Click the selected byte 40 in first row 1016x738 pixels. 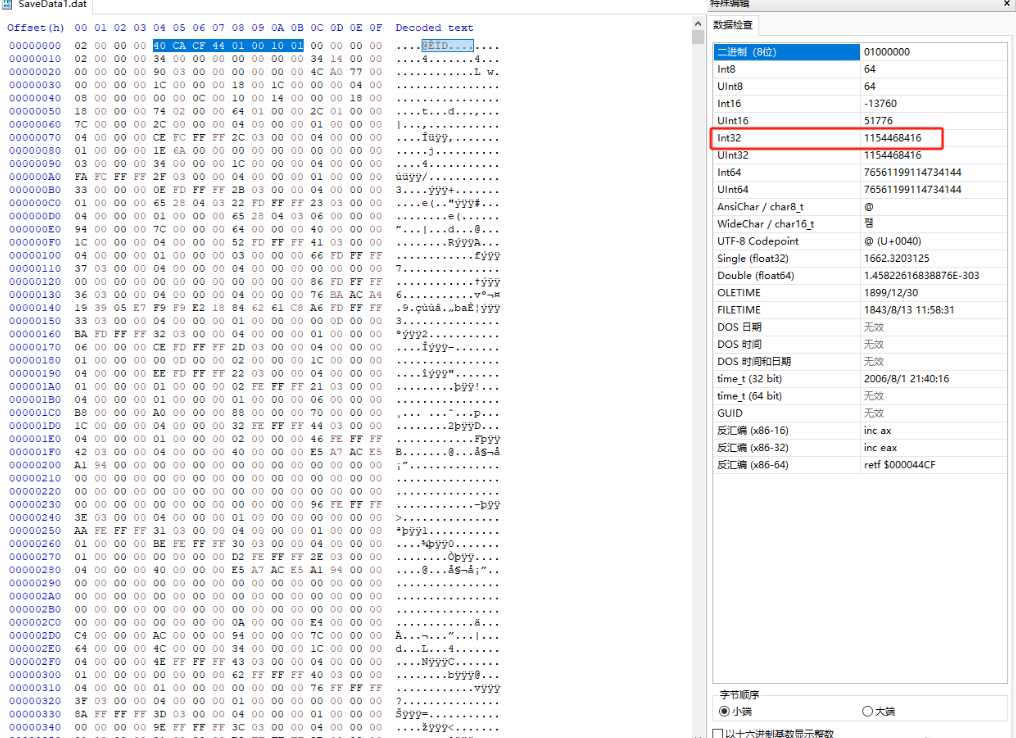point(159,46)
